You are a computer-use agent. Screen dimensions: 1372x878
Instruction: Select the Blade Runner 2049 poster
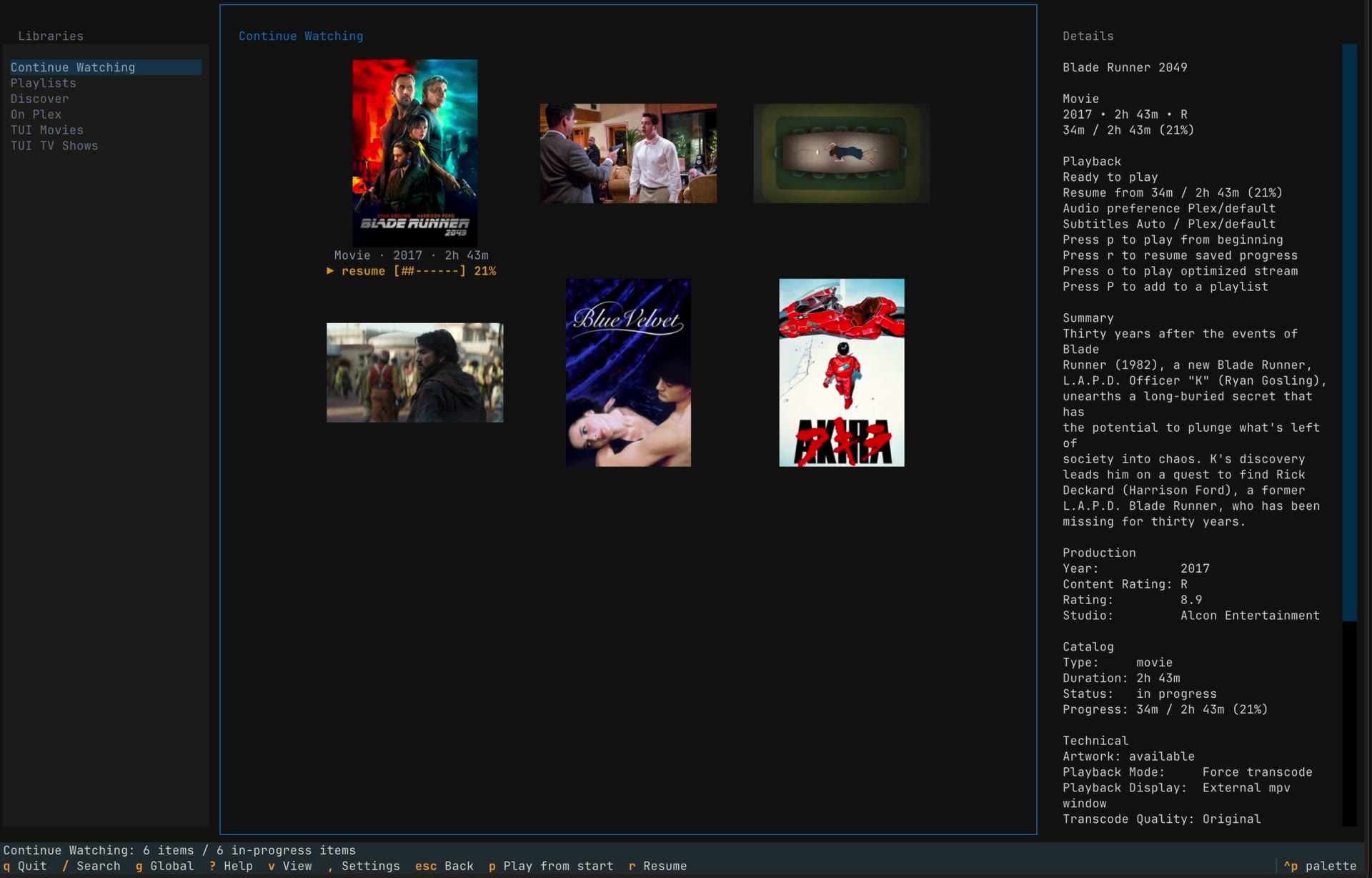tap(414, 153)
